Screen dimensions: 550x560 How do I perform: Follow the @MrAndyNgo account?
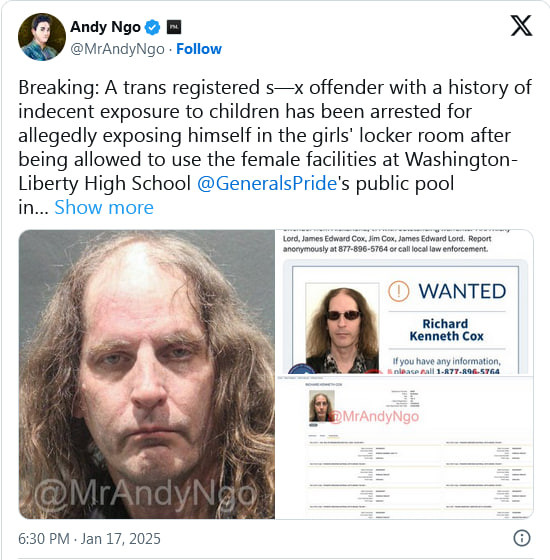tap(199, 49)
